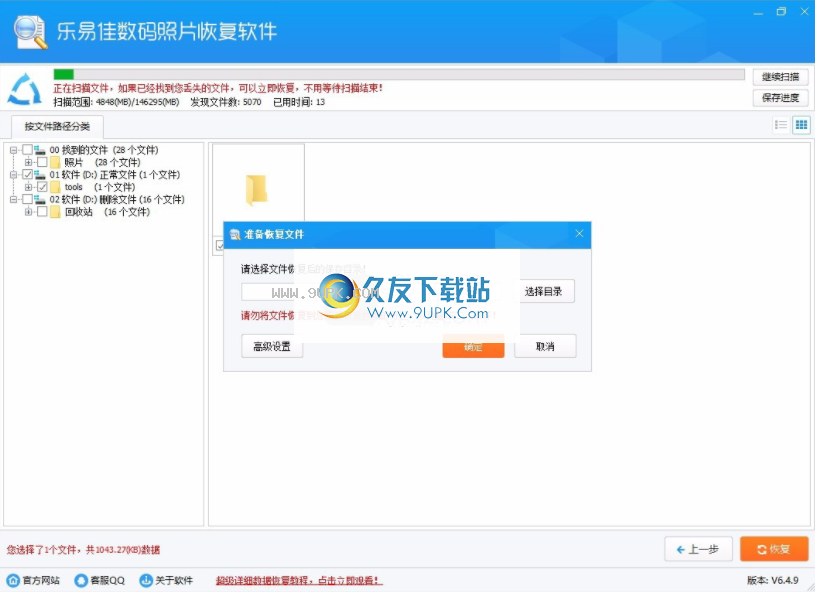
Task: Click the 官方网站 home icon
Action: pos(13,581)
